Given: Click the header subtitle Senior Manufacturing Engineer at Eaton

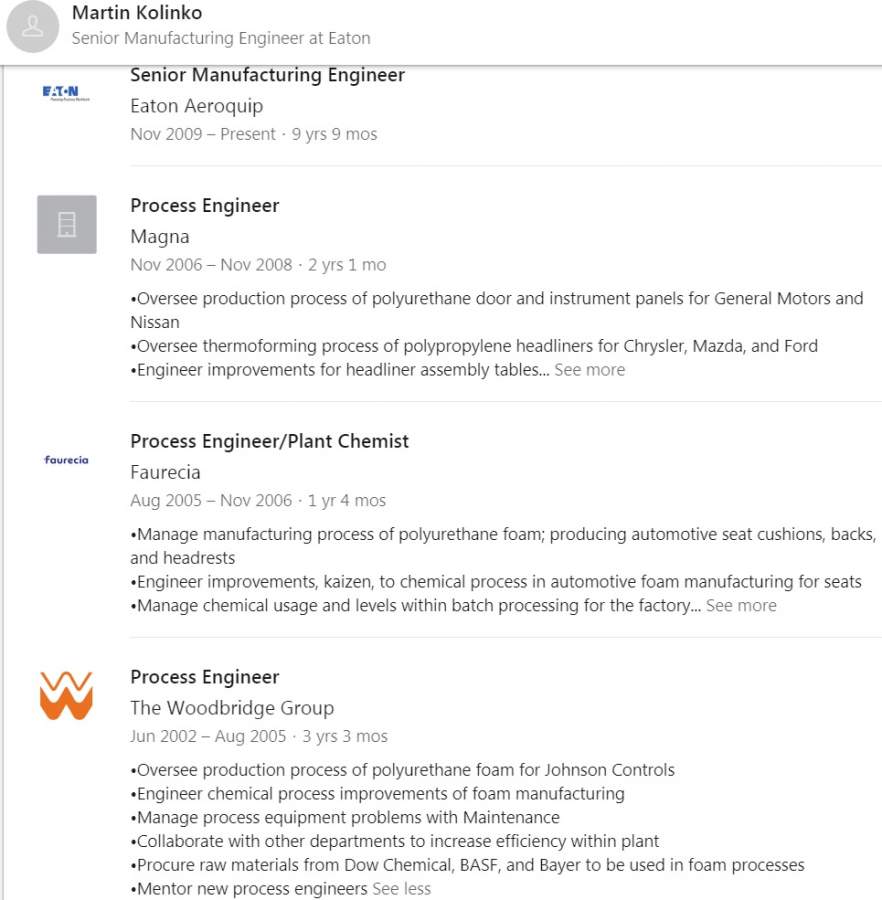Looking at the screenshot, I should coord(221,38).
